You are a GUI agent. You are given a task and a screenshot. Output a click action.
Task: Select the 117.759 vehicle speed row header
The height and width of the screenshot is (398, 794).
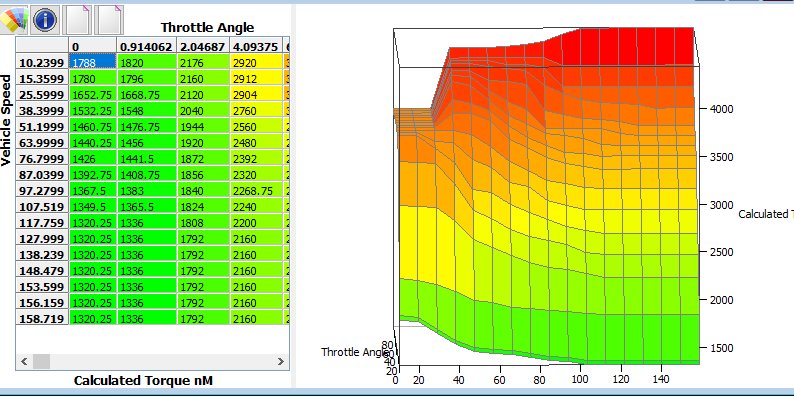click(42, 223)
